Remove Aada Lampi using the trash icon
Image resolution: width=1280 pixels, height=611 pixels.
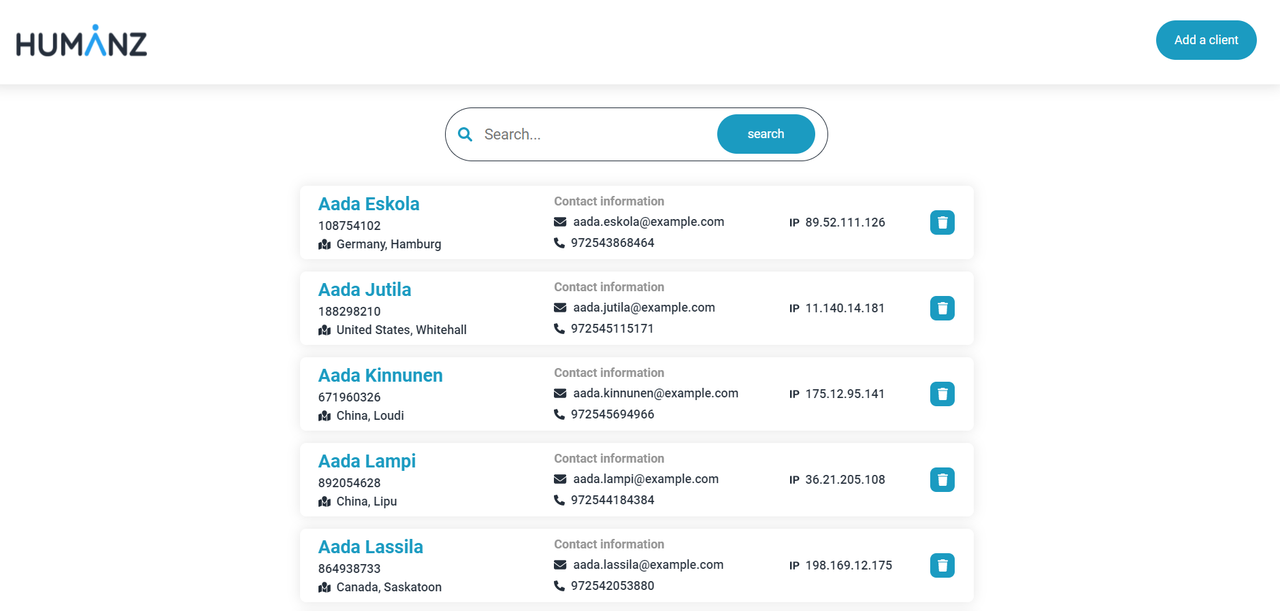(942, 480)
